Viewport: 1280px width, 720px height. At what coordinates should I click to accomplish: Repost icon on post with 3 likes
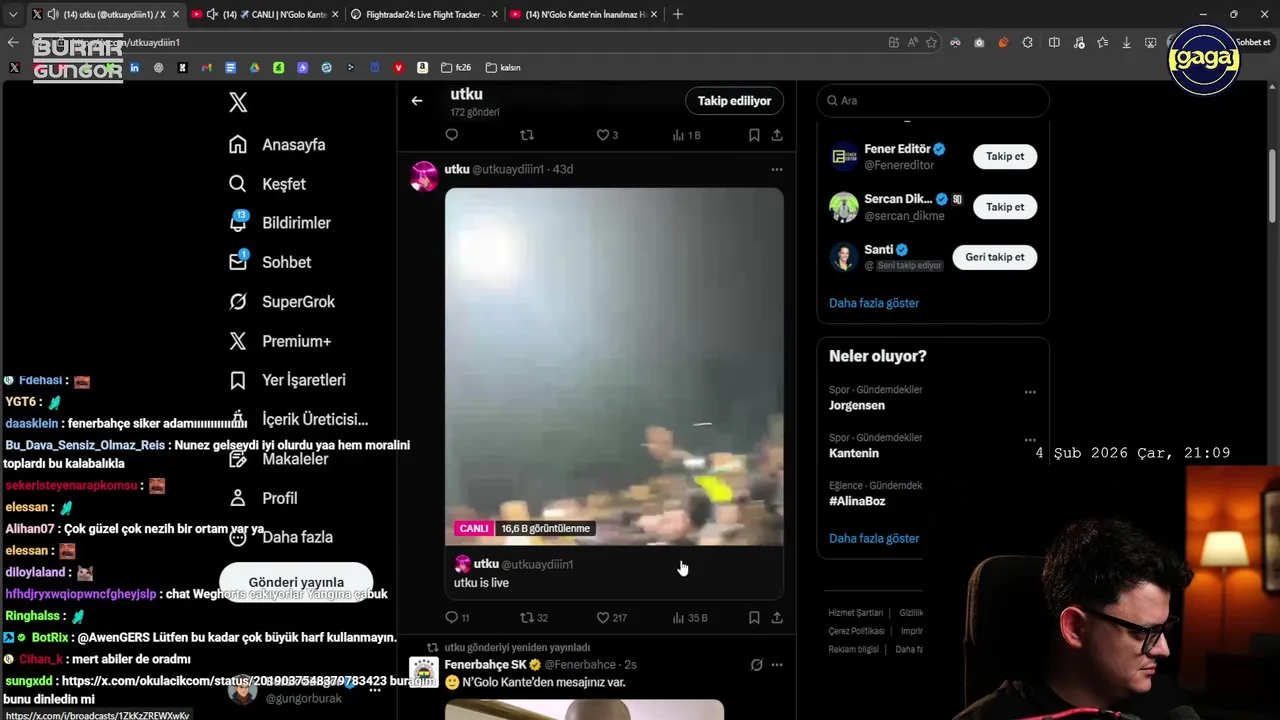[x=528, y=135]
